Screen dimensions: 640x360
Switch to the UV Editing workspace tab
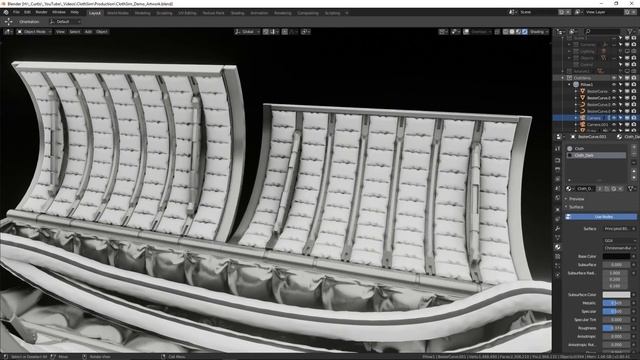click(187, 13)
